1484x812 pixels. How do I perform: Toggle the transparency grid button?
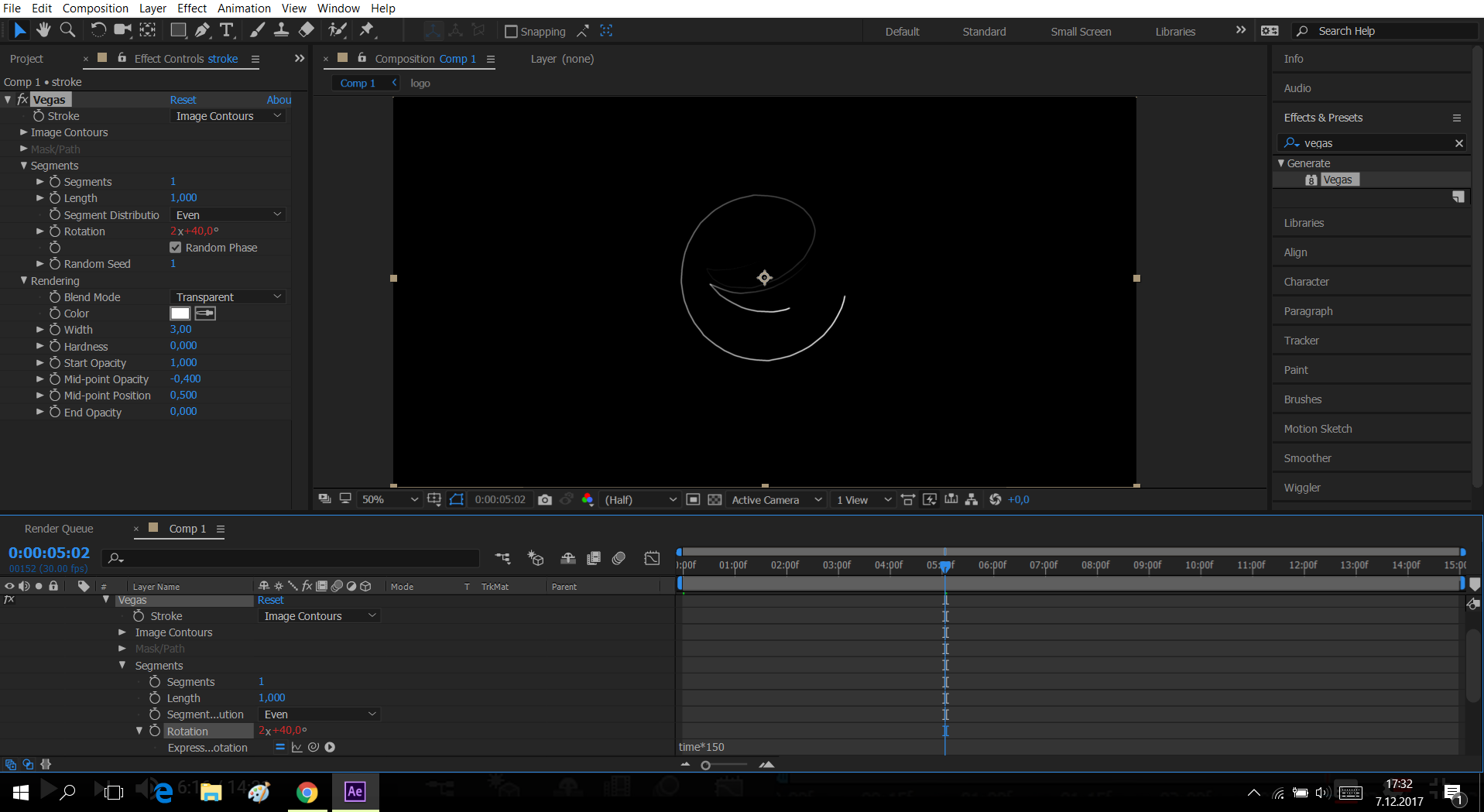715,500
